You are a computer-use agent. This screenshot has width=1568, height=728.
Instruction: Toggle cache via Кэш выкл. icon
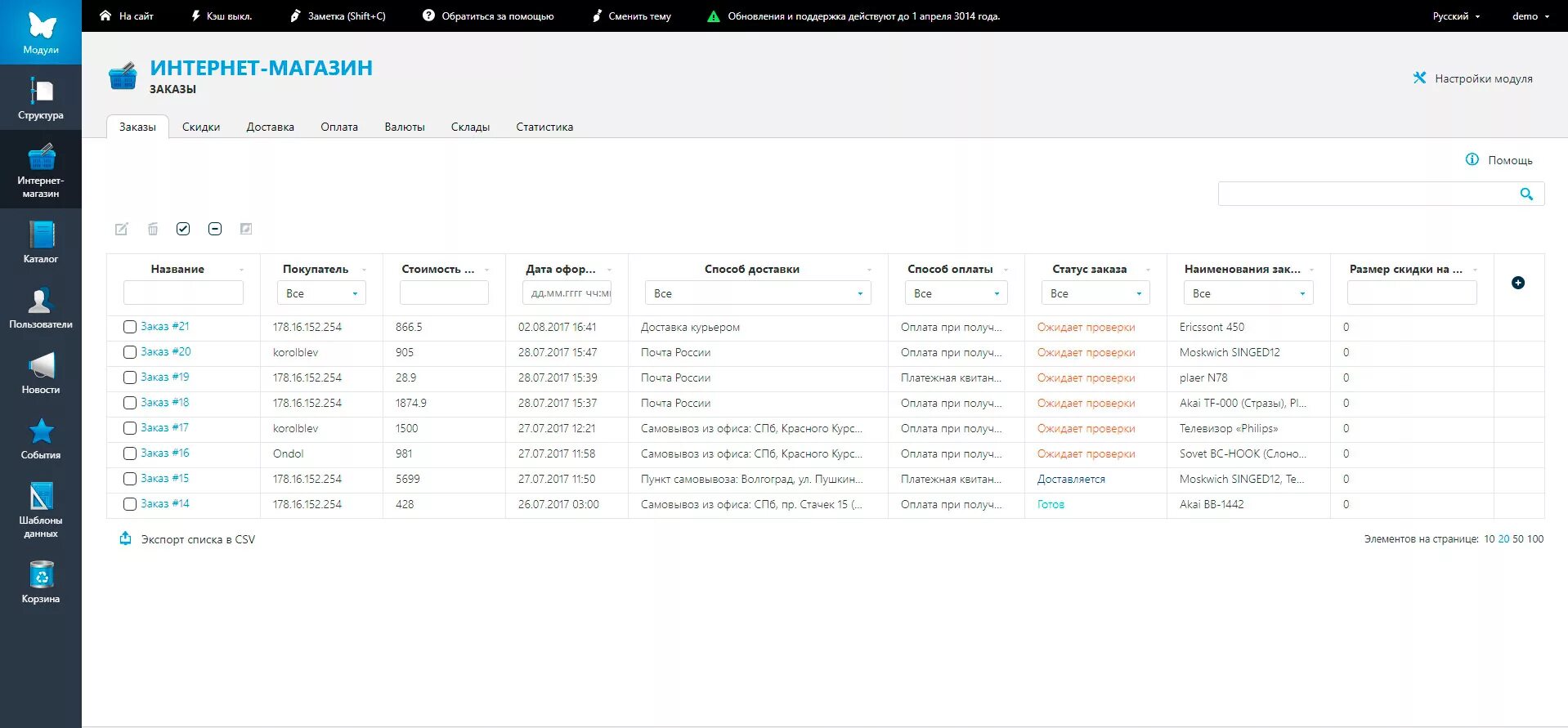tap(196, 16)
